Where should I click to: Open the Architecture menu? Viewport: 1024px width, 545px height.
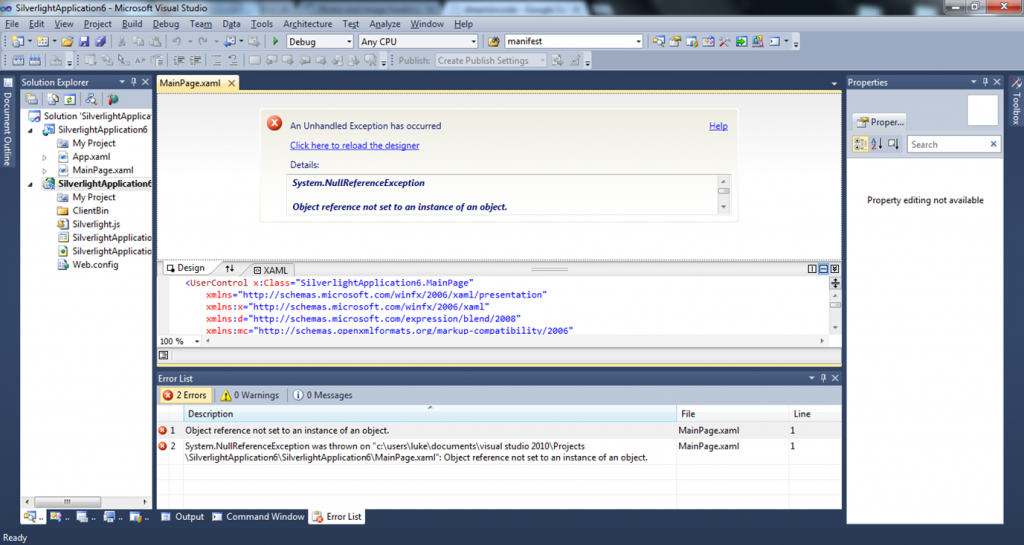coord(308,23)
